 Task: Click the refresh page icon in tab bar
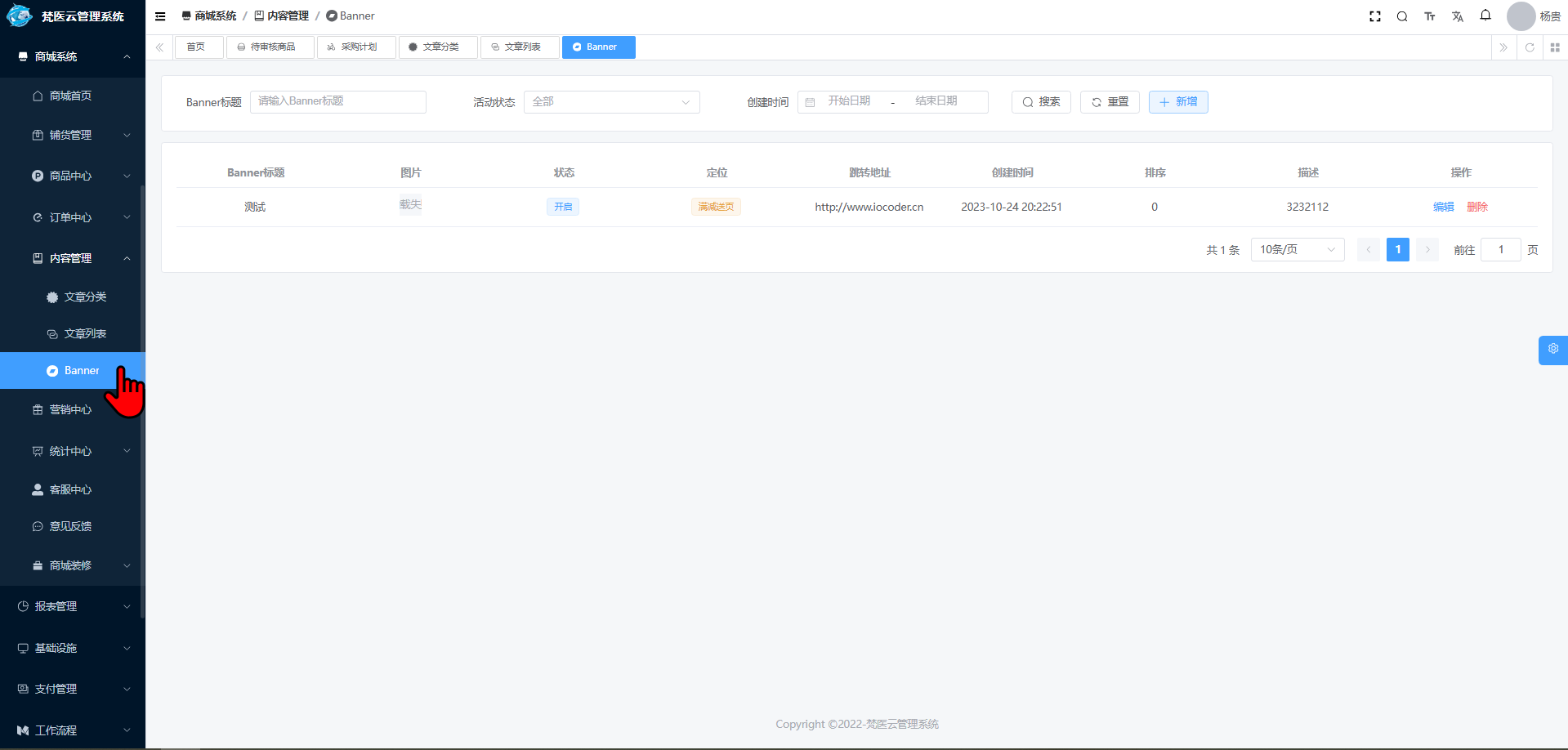pyautogui.click(x=1530, y=47)
